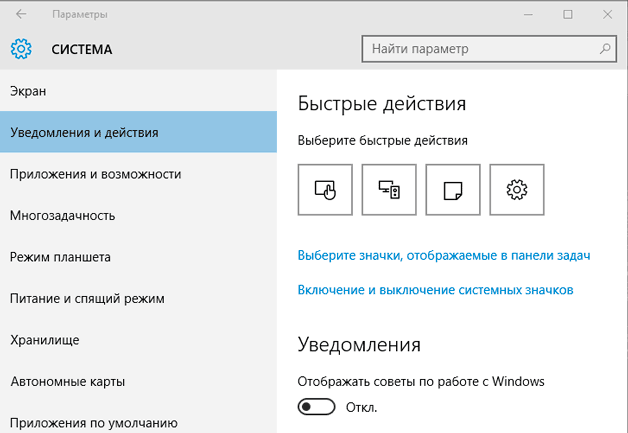
Task: Click the Найти параметр search field
Action: [x=489, y=49]
